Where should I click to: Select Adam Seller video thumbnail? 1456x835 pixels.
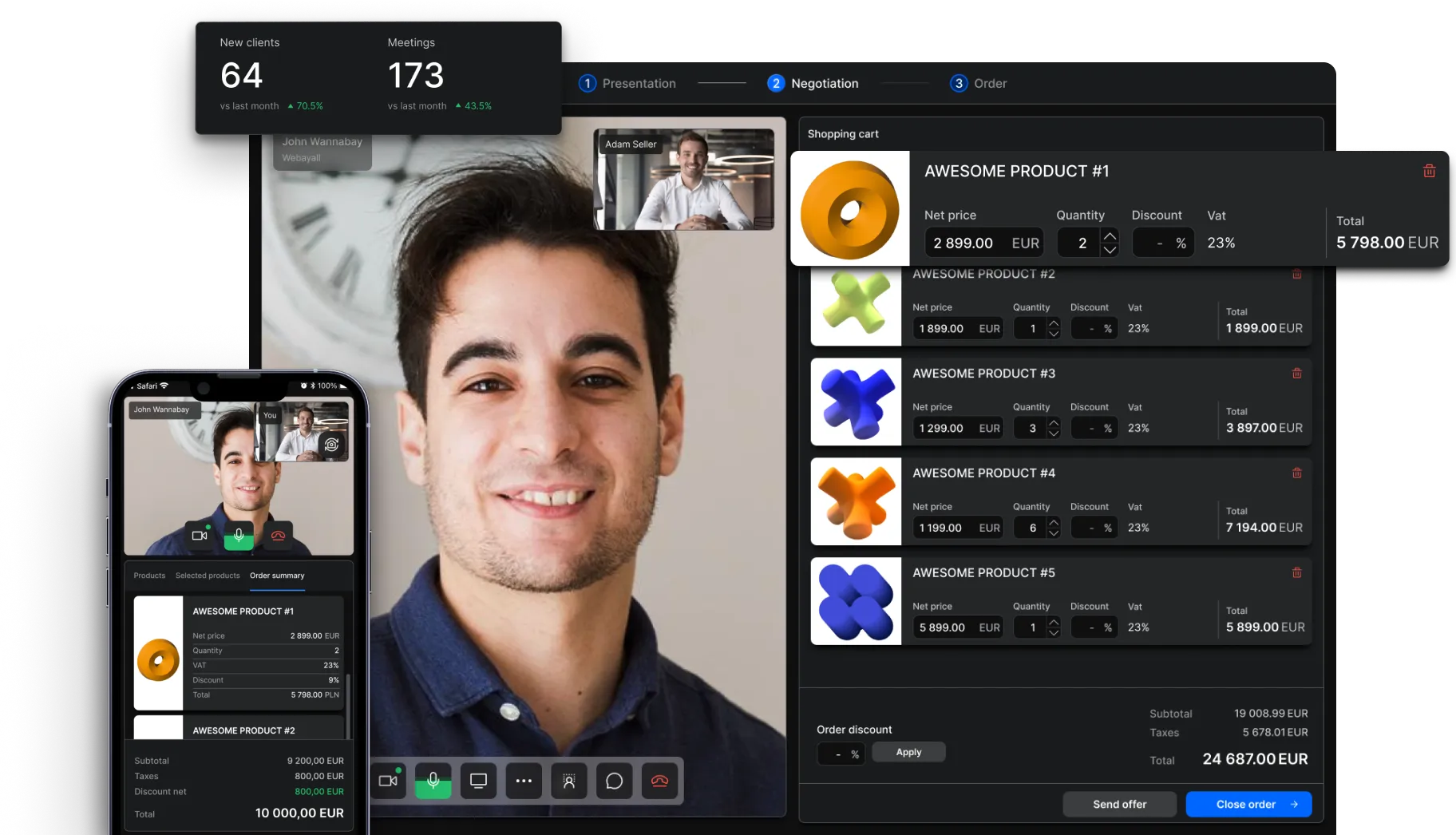(x=684, y=180)
